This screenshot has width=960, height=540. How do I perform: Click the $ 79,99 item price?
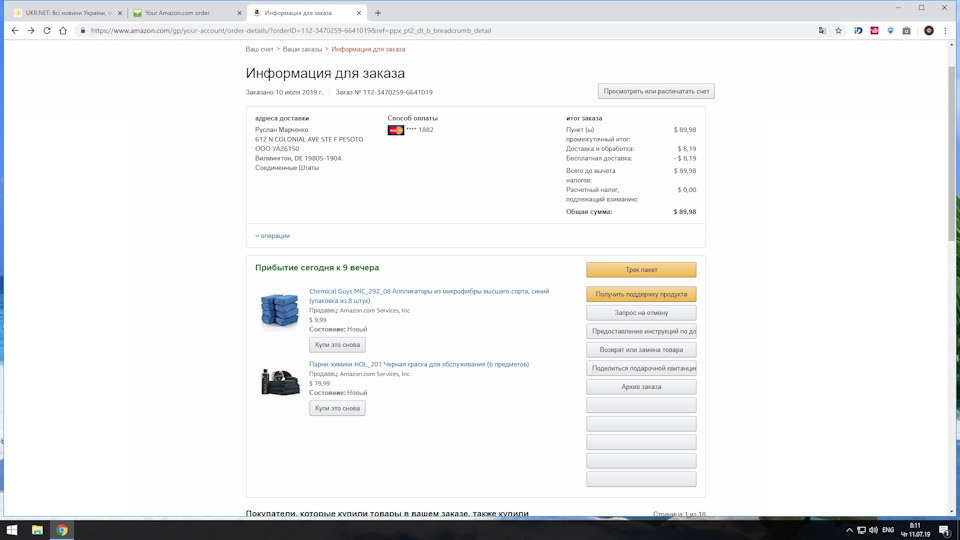click(320, 383)
